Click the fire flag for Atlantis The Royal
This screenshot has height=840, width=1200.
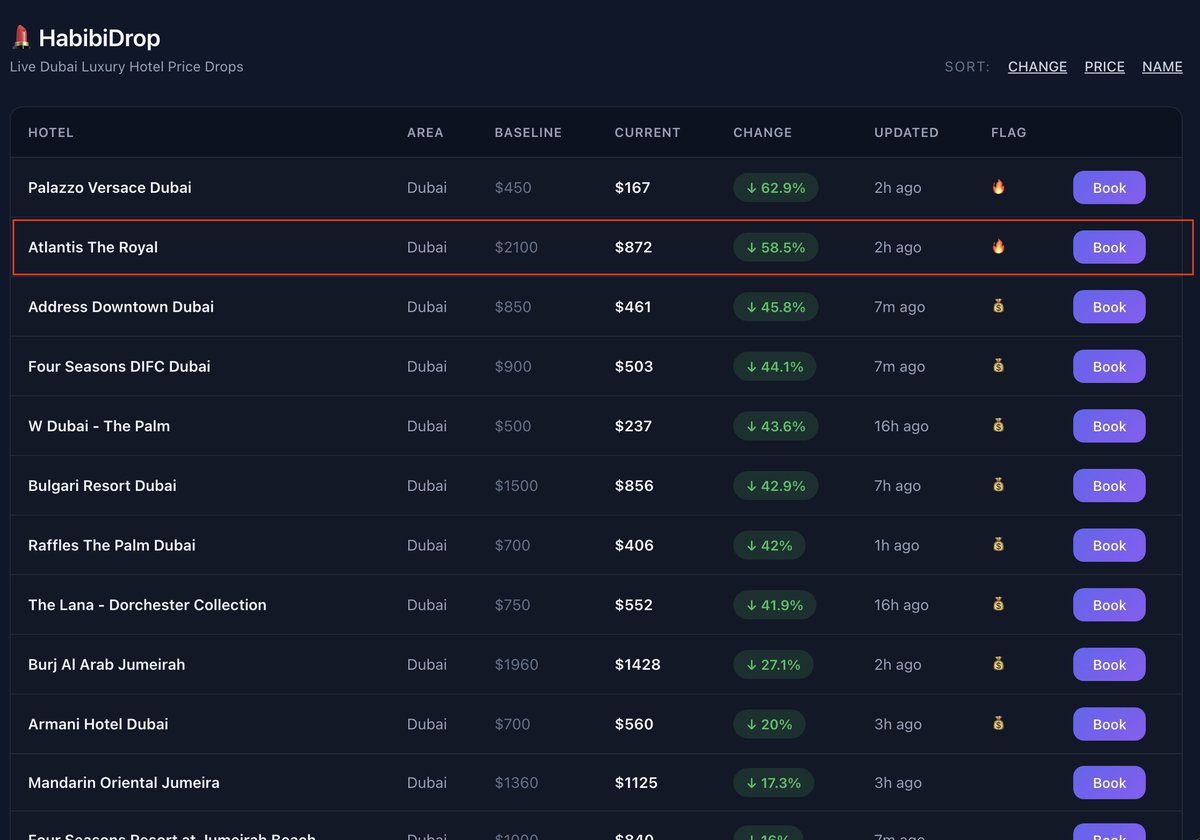(x=998, y=247)
